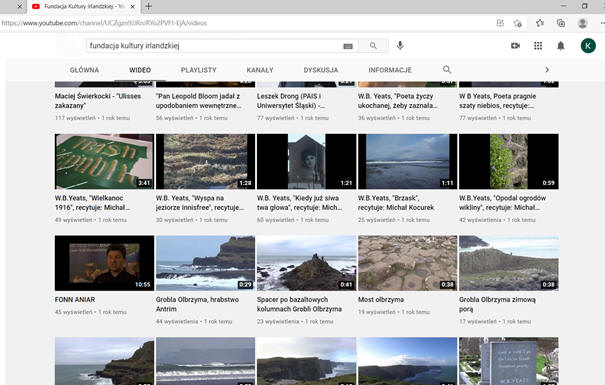Play the 'Most olbrzyma' thumbnail
Viewport: 605px width, 385px height.
tap(407, 263)
